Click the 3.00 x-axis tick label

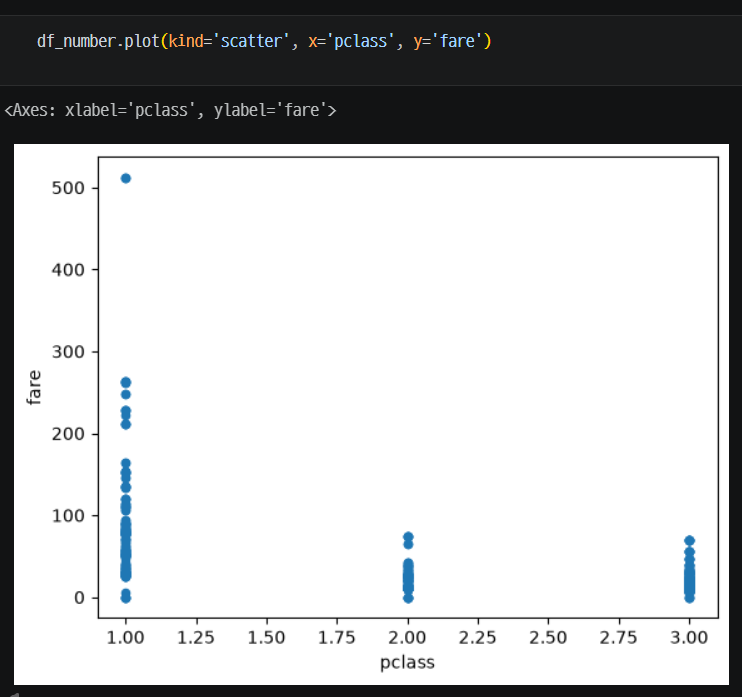tap(689, 638)
